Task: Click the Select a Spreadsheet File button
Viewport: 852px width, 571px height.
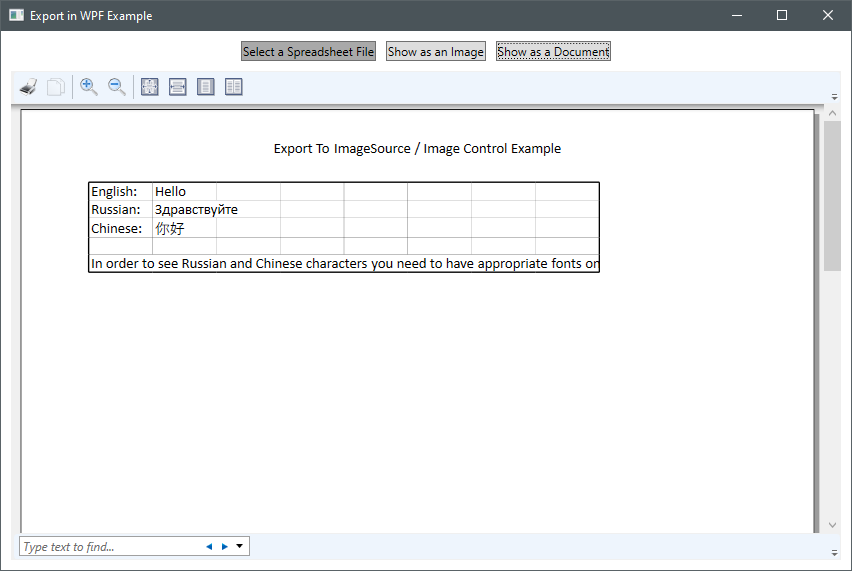Action: click(x=308, y=52)
